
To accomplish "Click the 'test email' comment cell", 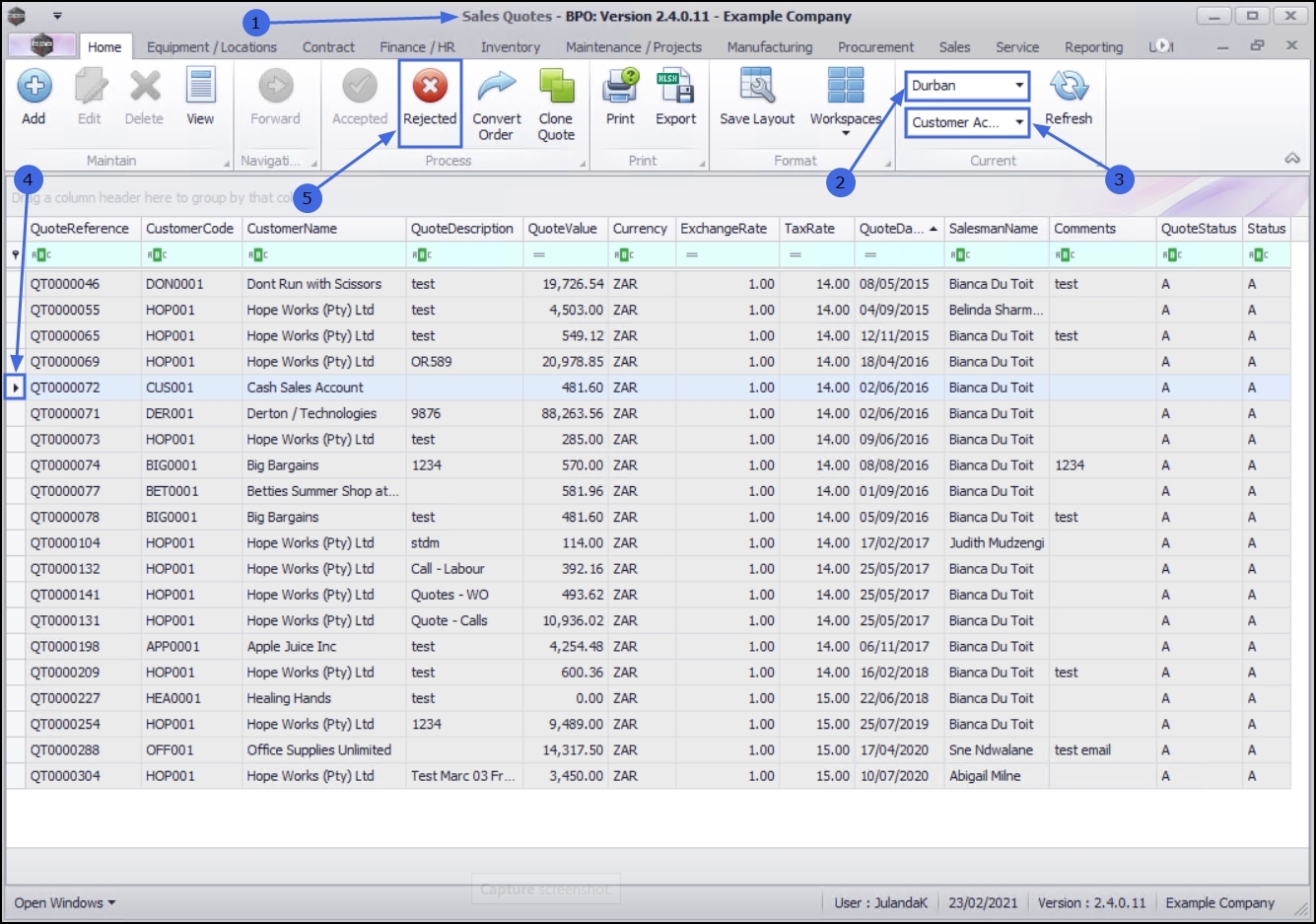I will 1103,750.
